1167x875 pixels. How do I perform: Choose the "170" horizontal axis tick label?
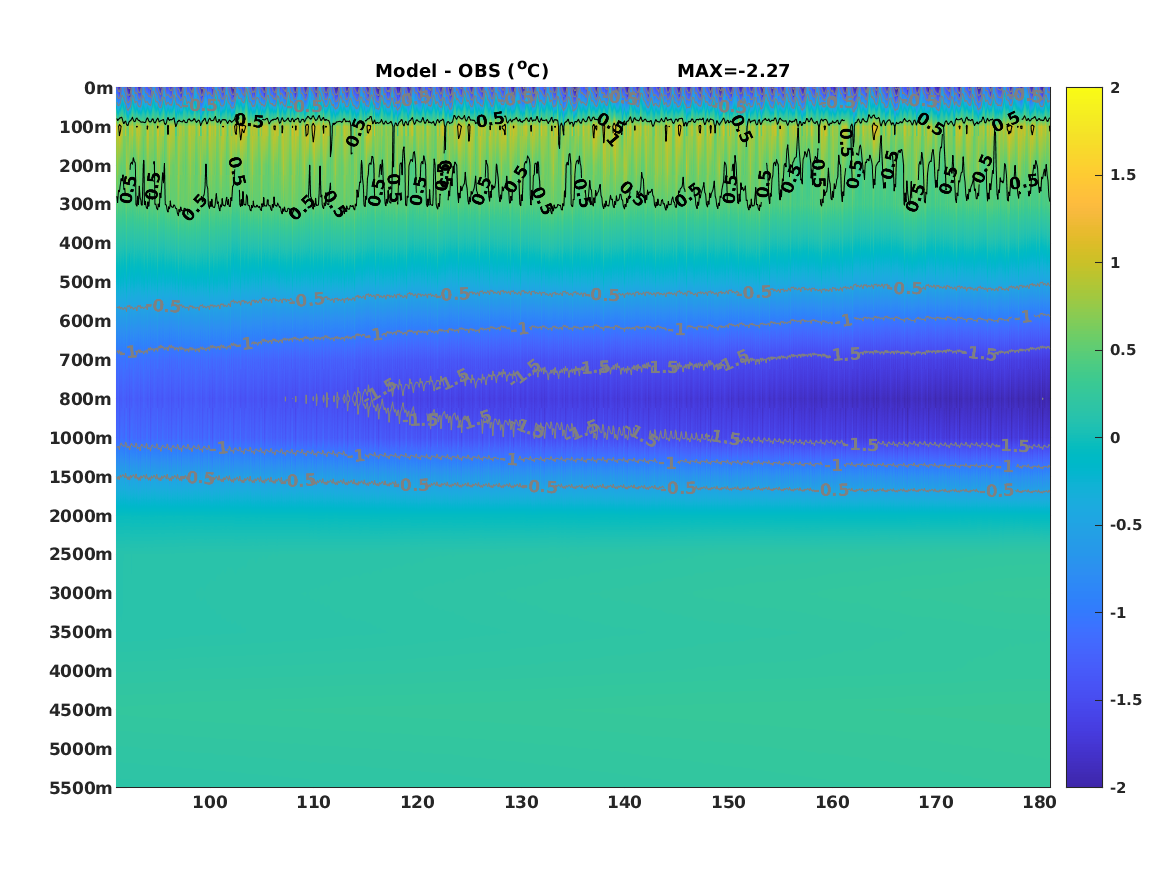(936, 802)
